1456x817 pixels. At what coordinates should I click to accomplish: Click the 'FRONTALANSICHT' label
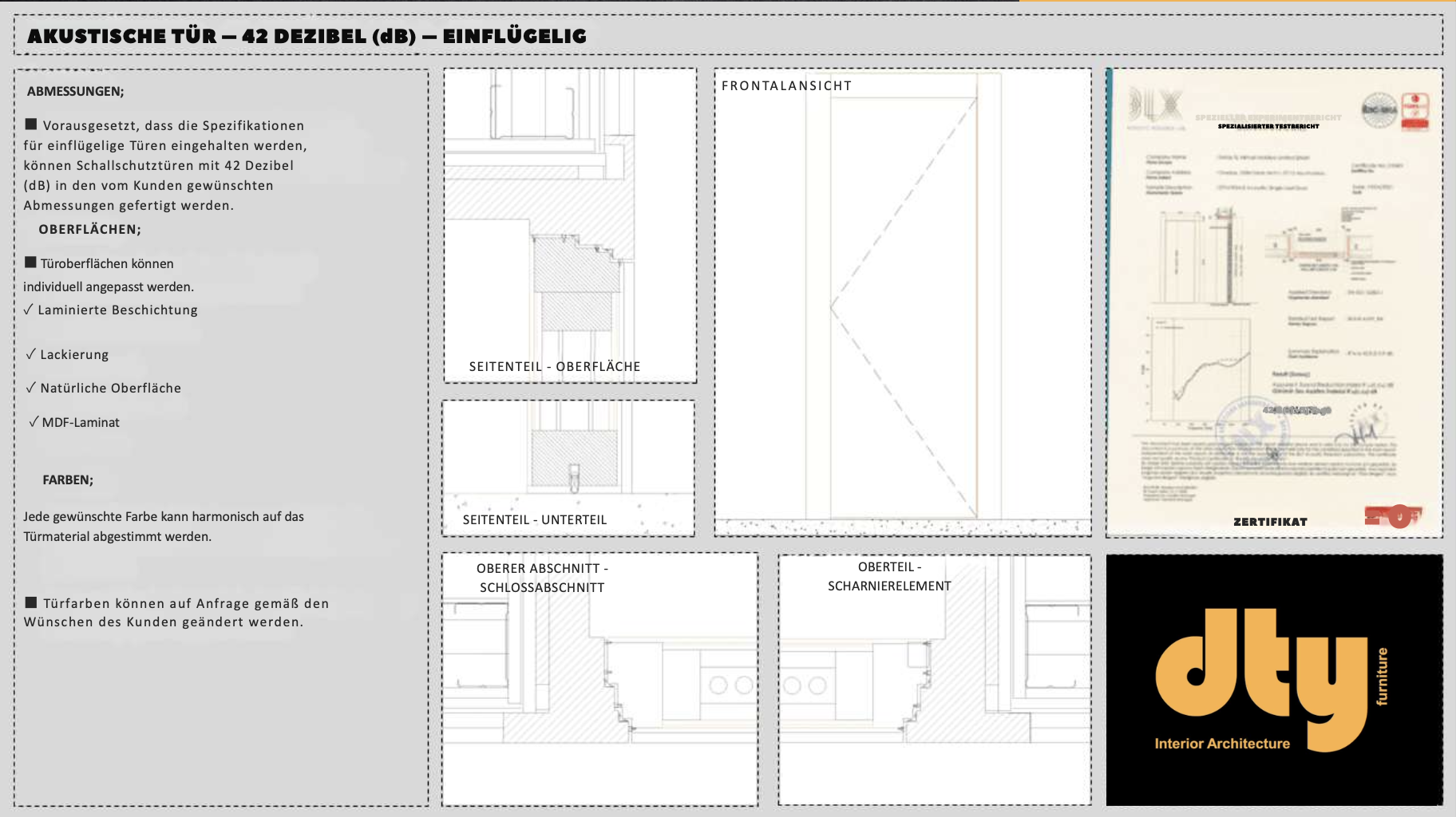click(x=786, y=85)
